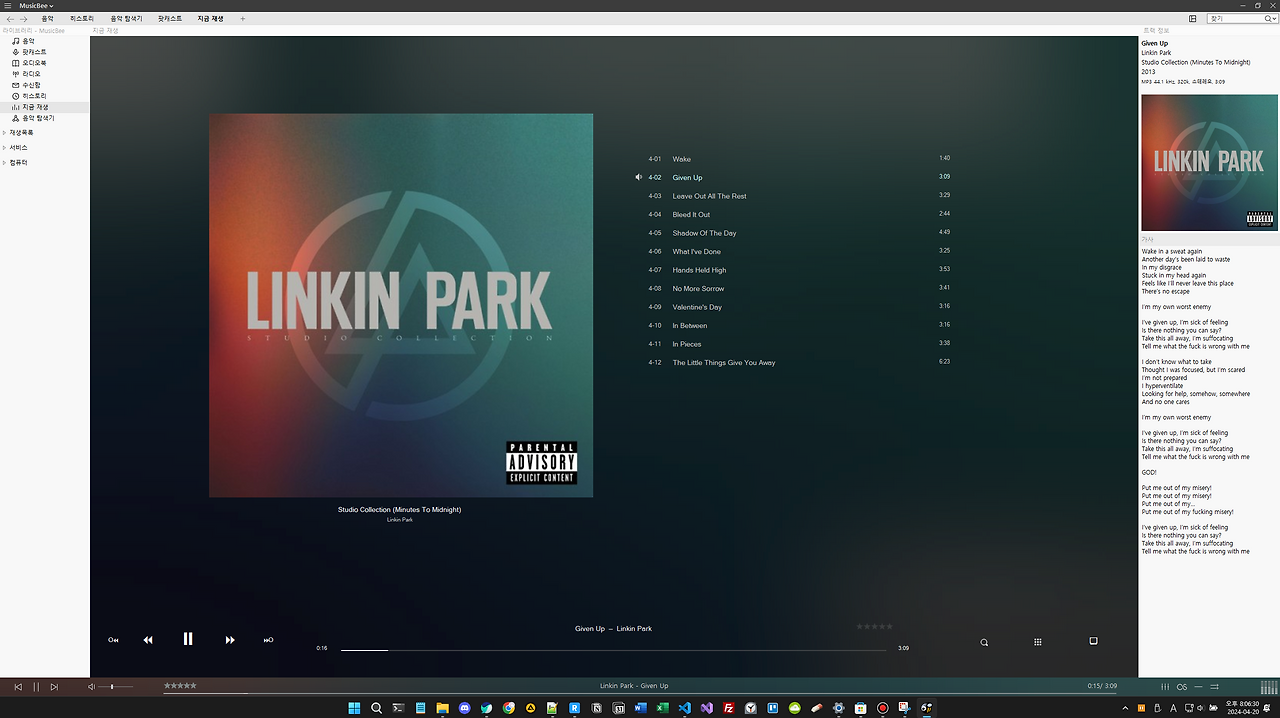Click the next track button in main player
The width and height of the screenshot is (1280, 718).
[x=268, y=640]
